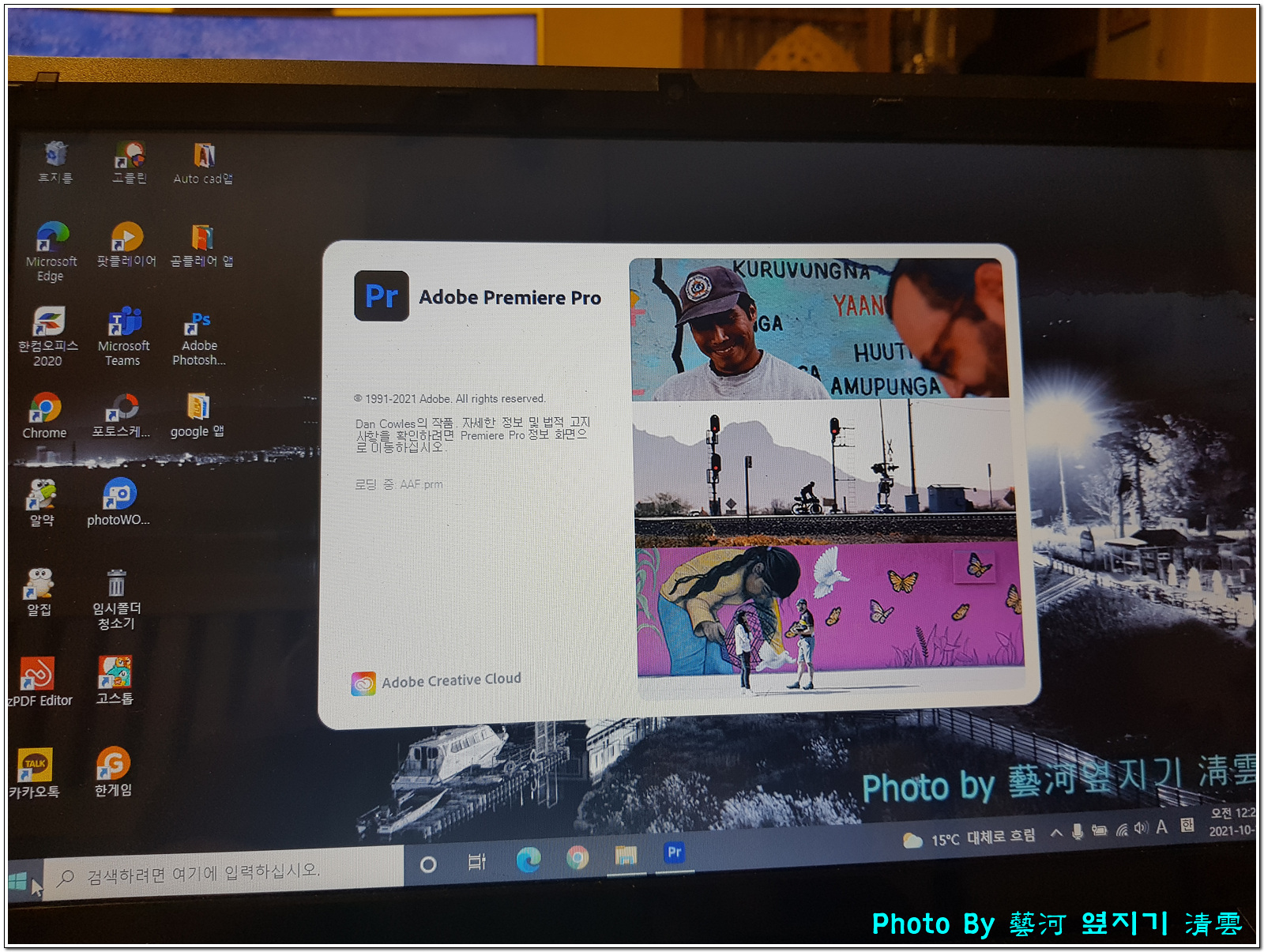Click the Adobe Premiere Pro title text
Viewport: 1264px width, 952px height.
click(510, 298)
